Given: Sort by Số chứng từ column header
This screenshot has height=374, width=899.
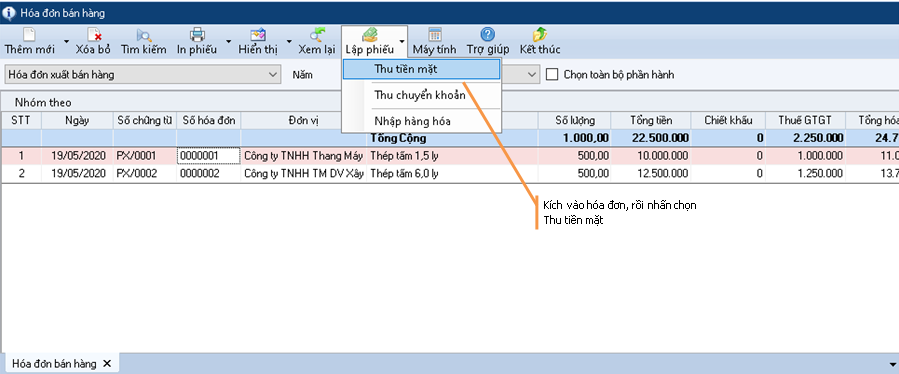Looking at the screenshot, I should pos(144,120).
